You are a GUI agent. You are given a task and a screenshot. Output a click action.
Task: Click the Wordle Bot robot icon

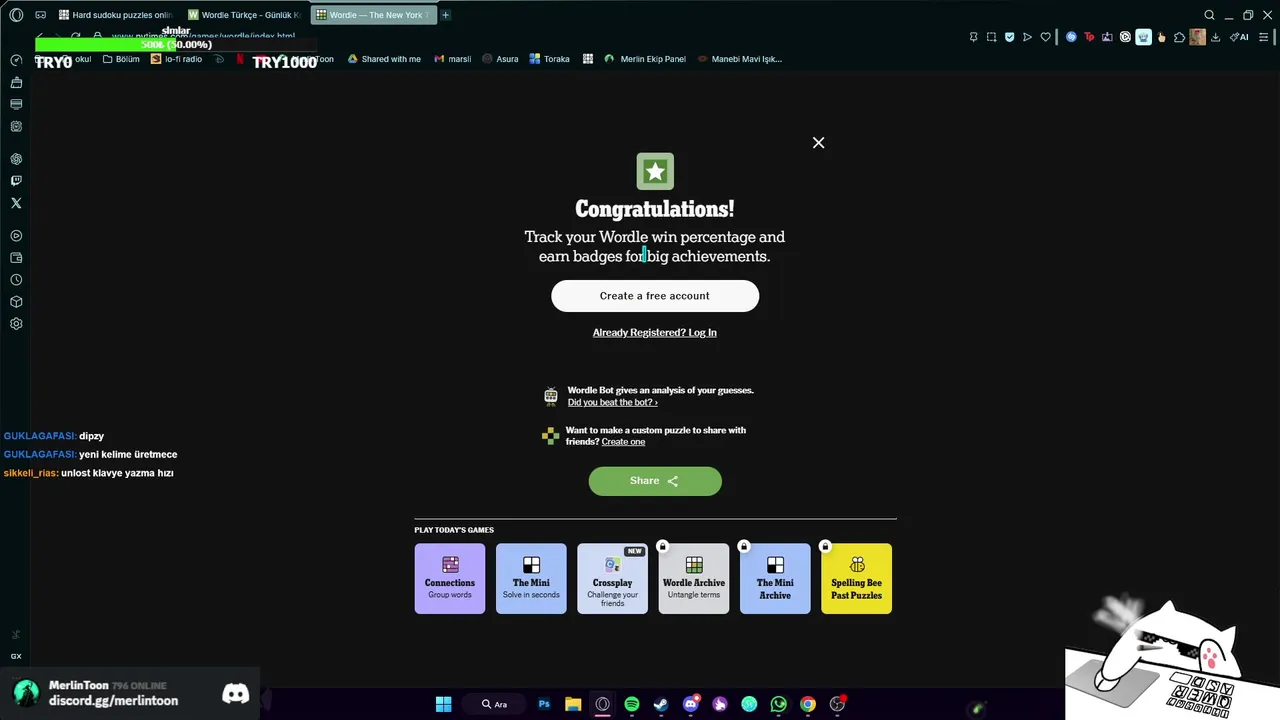tap(551, 396)
